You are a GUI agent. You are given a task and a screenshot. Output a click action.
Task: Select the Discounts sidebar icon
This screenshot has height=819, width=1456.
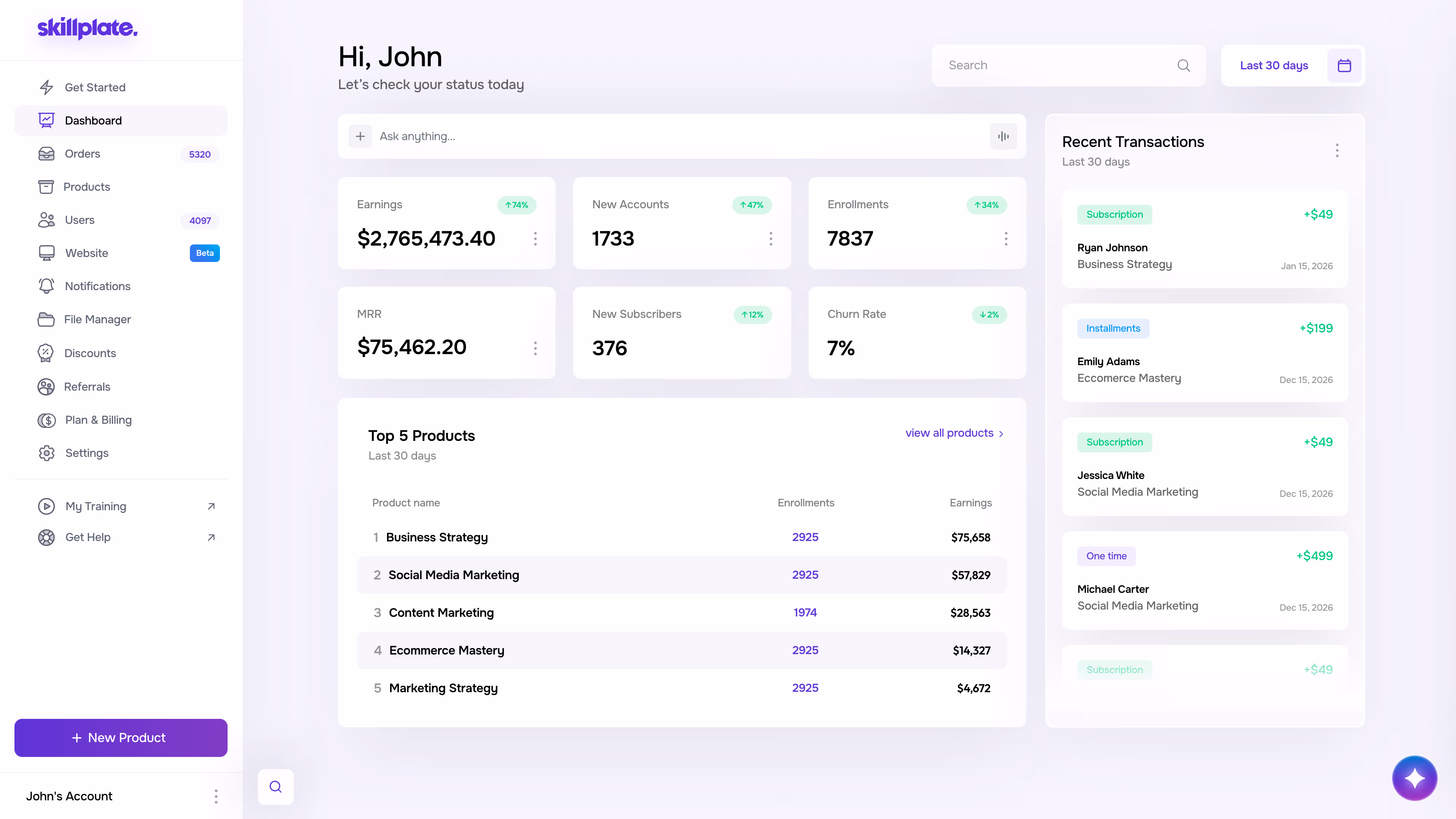46,352
